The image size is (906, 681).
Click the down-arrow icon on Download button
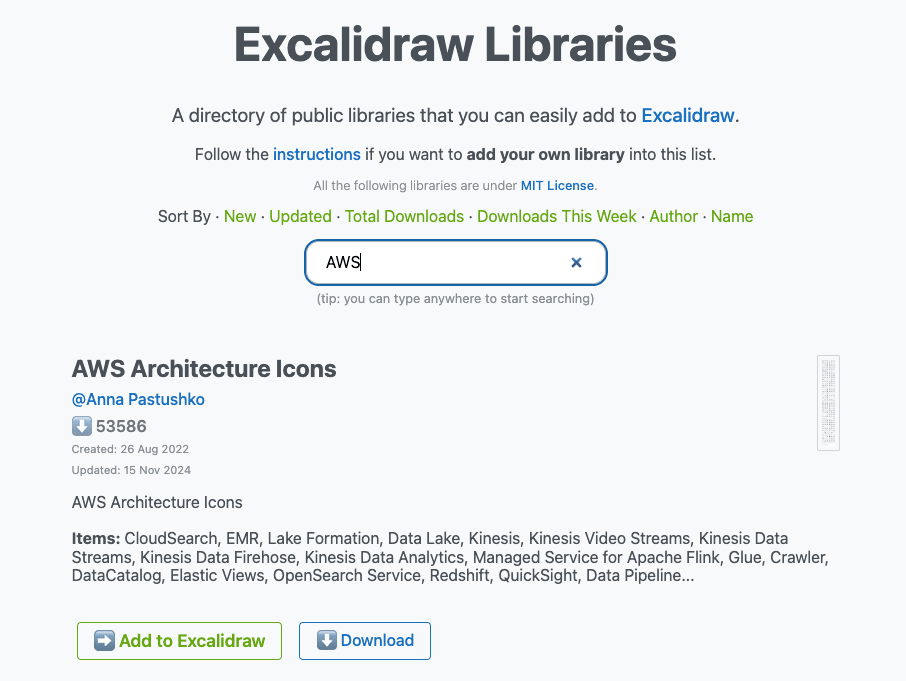[x=326, y=641]
